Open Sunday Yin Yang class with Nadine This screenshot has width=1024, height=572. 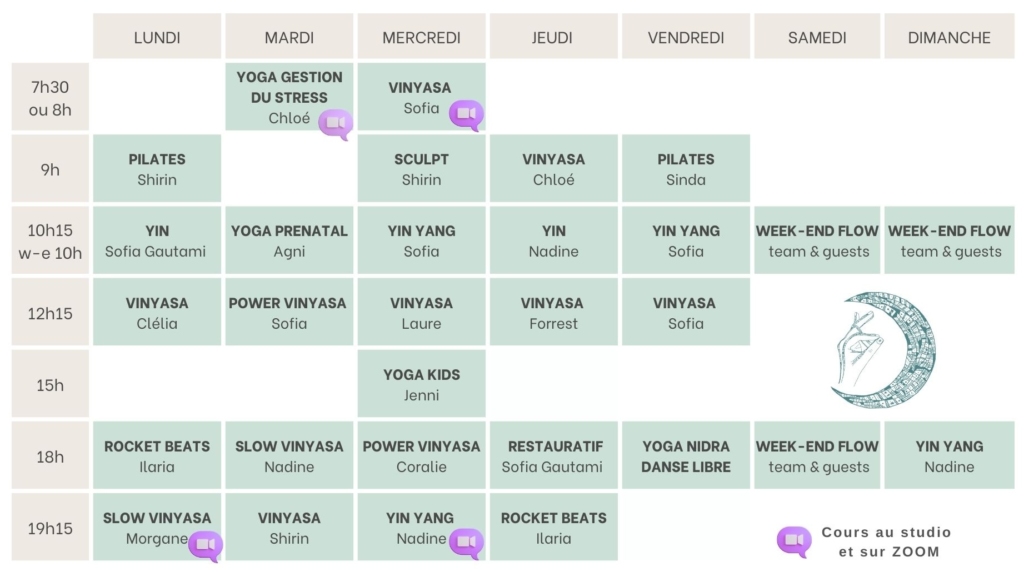(949, 456)
